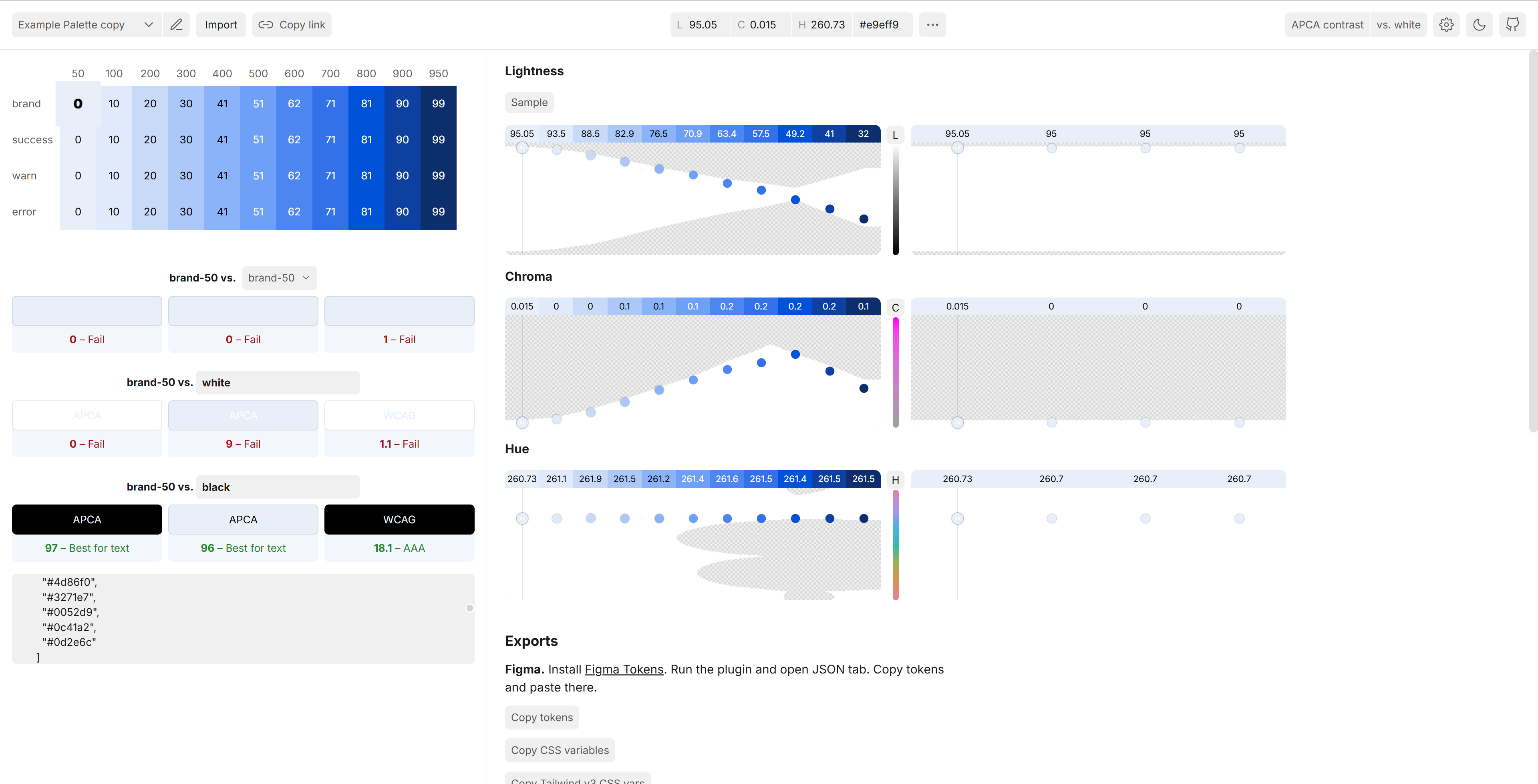This screenshot has height=784, width=1538.
Task: Open the settings gear icon
Action: (x=1445, y=24)
